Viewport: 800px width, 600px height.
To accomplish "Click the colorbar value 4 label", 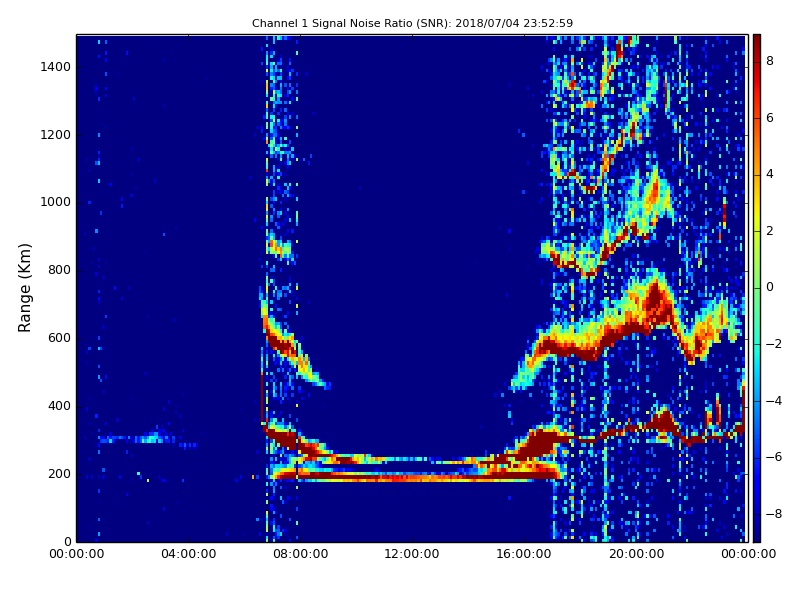I will pos(770,174).
